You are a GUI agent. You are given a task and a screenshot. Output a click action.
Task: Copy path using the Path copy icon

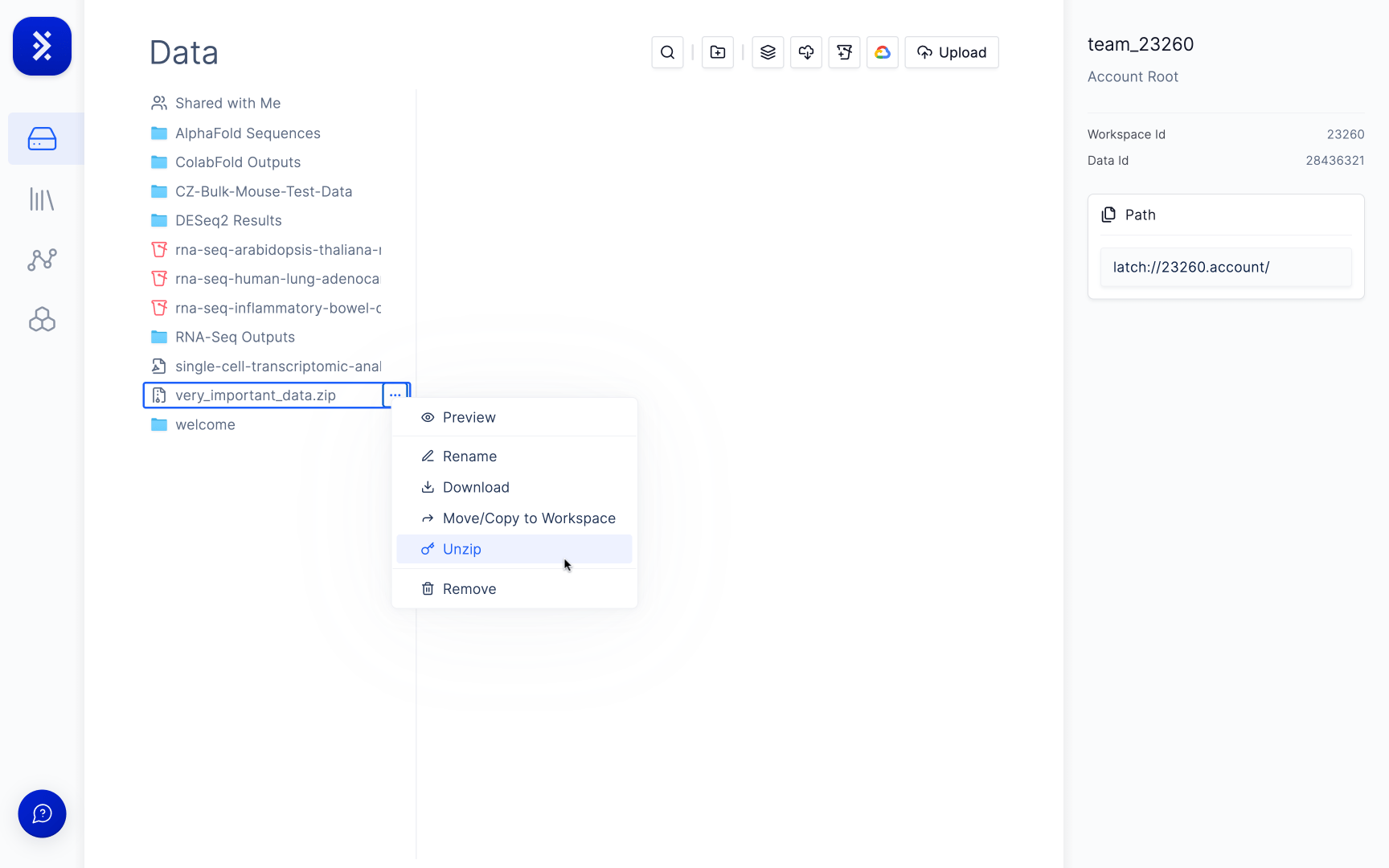(1108, 215)
